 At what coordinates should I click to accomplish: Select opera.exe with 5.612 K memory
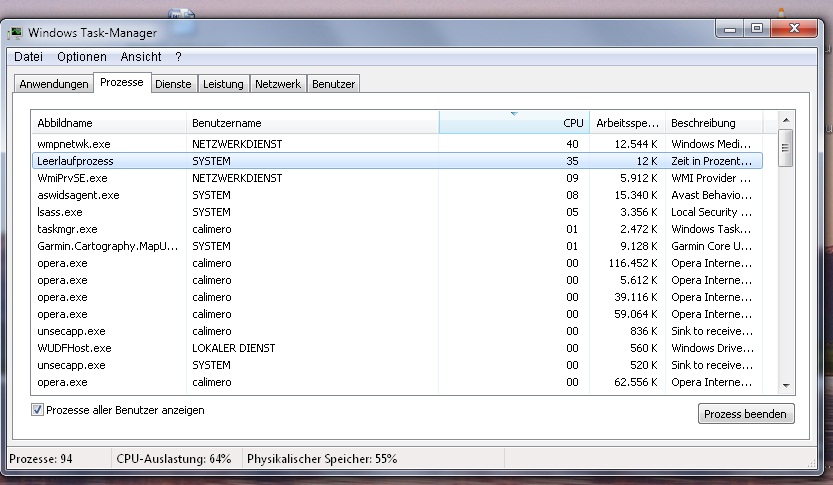(397, 280)
